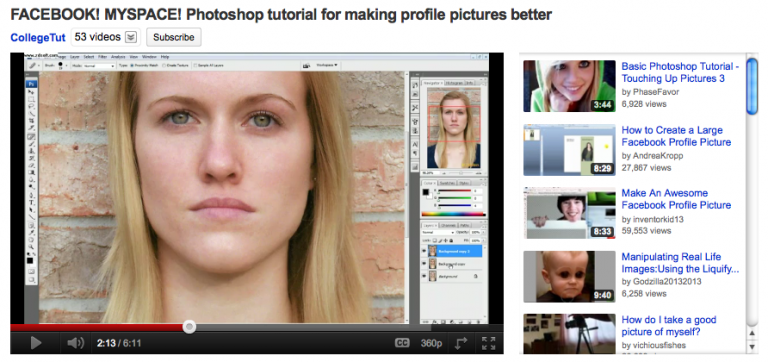768x362 pixels.
Task: Click the blue Ps logo in toolbox
Action: [31, 84]
